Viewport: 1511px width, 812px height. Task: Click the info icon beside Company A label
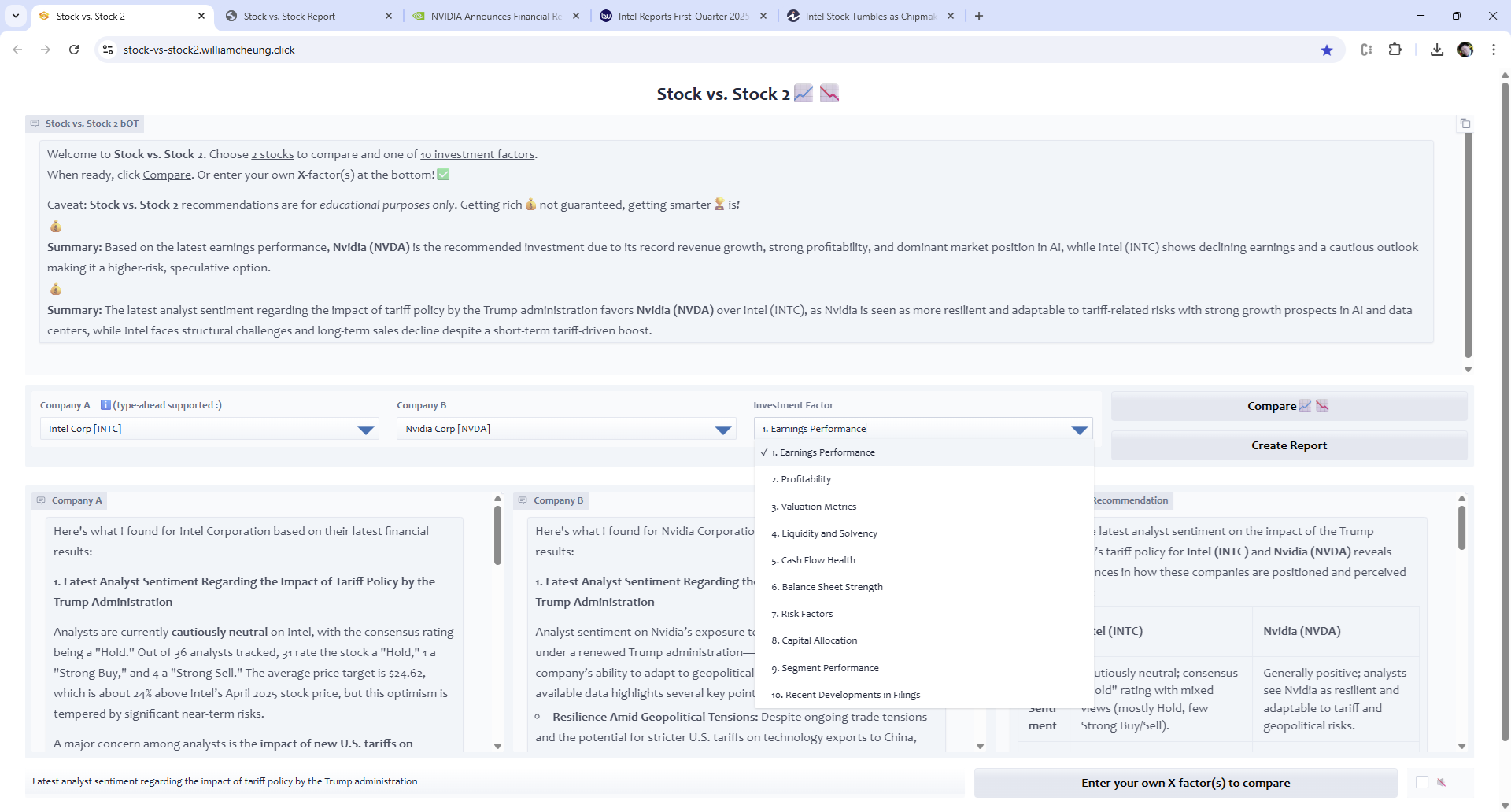click(105, 405)
